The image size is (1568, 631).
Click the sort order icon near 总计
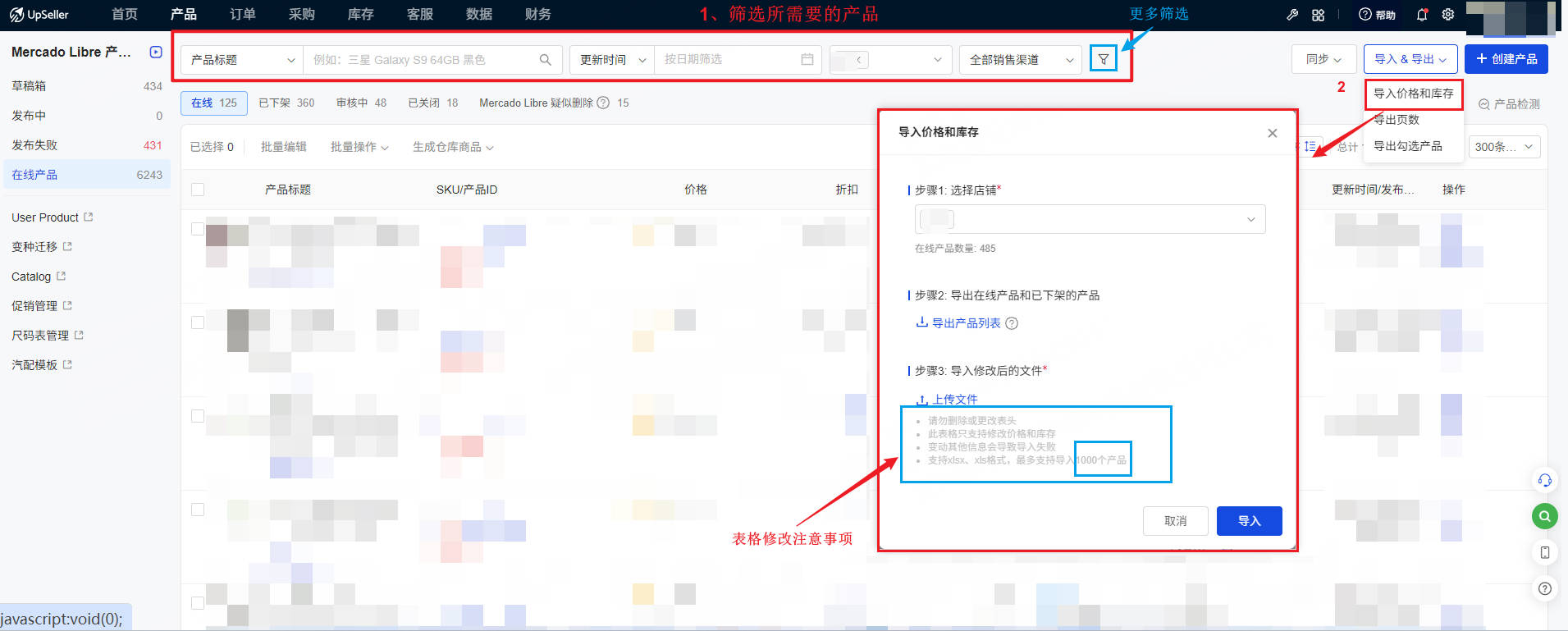[x=1310, y=147]
